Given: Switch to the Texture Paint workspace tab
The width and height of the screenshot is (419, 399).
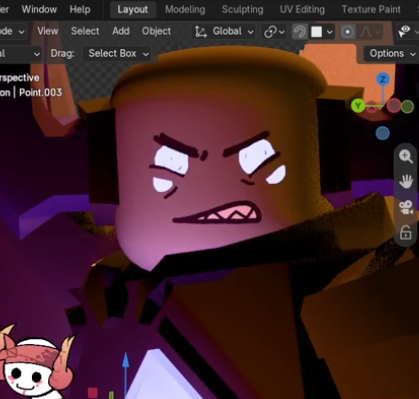Looking at the screenshot, I should point(371,10).
